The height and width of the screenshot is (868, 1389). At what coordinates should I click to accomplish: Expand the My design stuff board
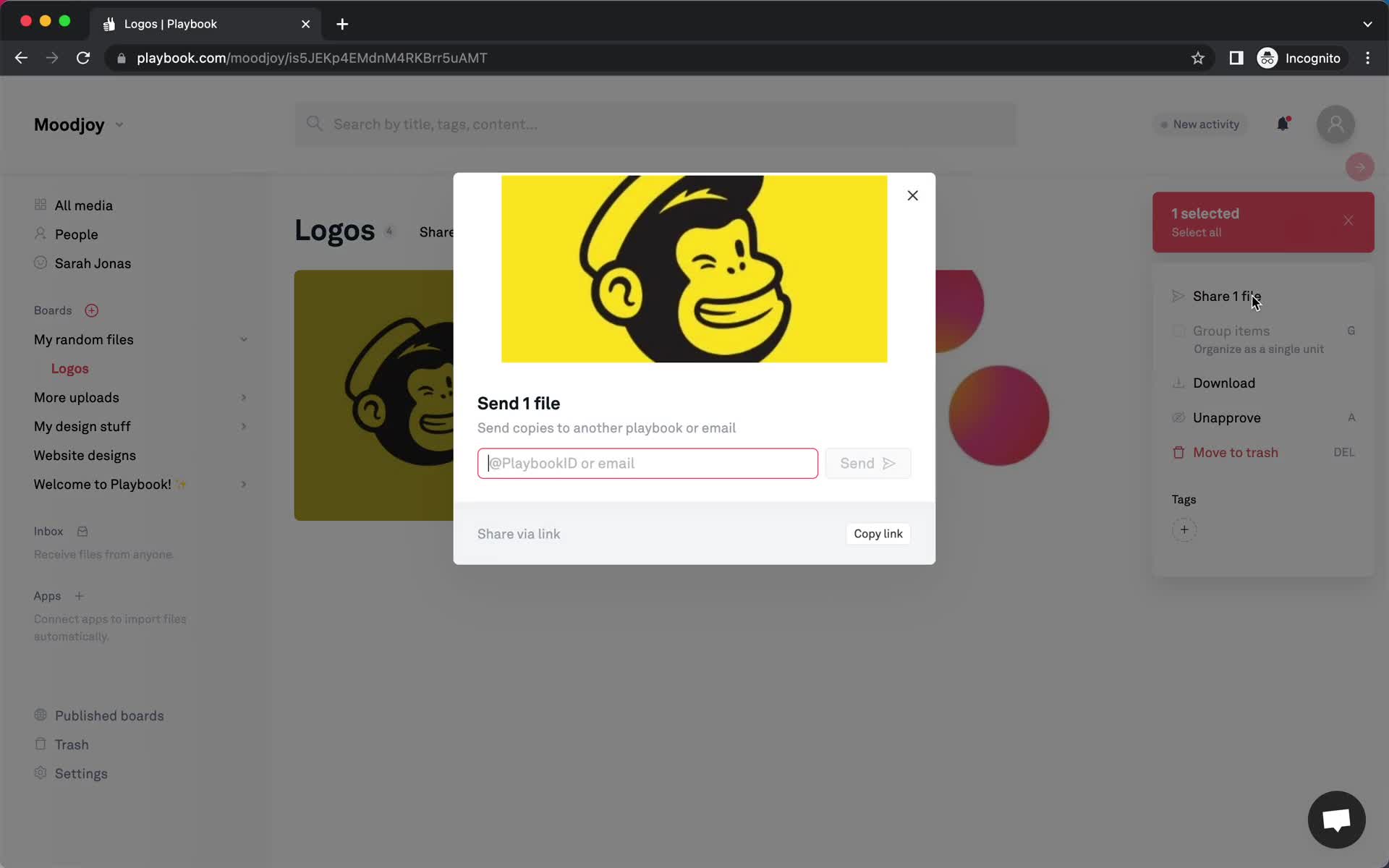(x=244, y=426)
